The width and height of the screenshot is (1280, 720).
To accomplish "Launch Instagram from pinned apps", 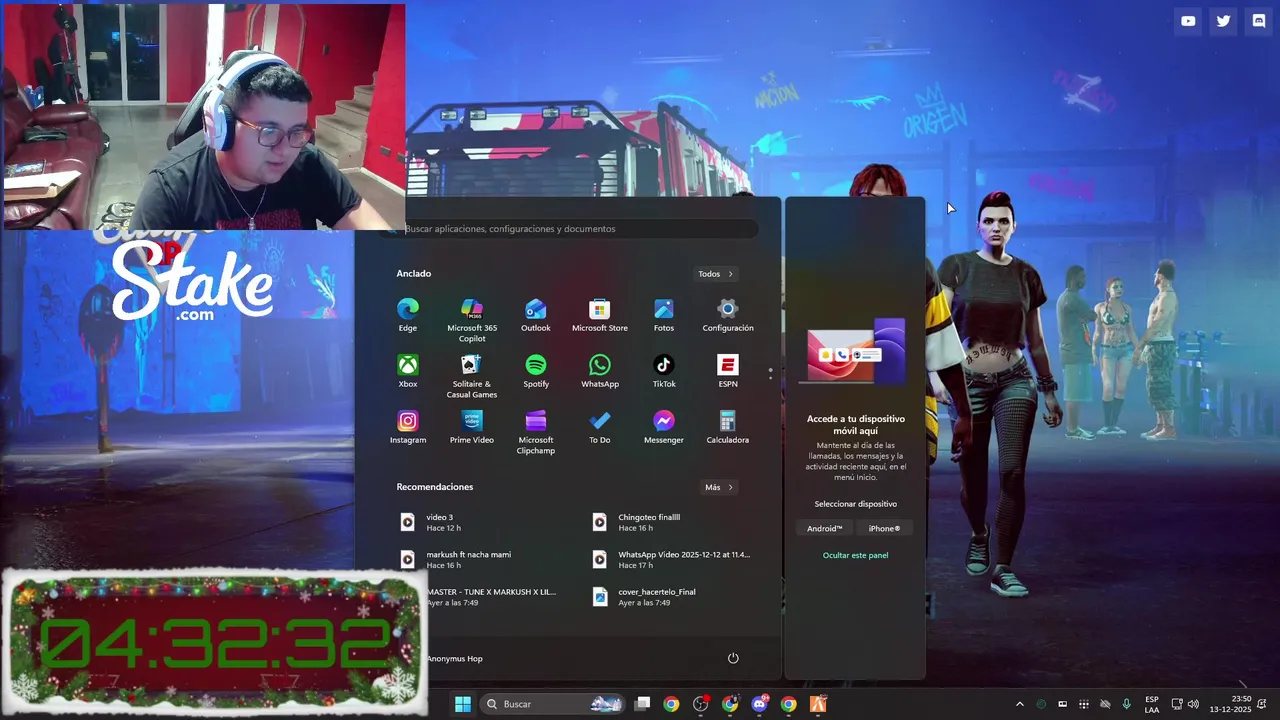I will pos(408,427).
